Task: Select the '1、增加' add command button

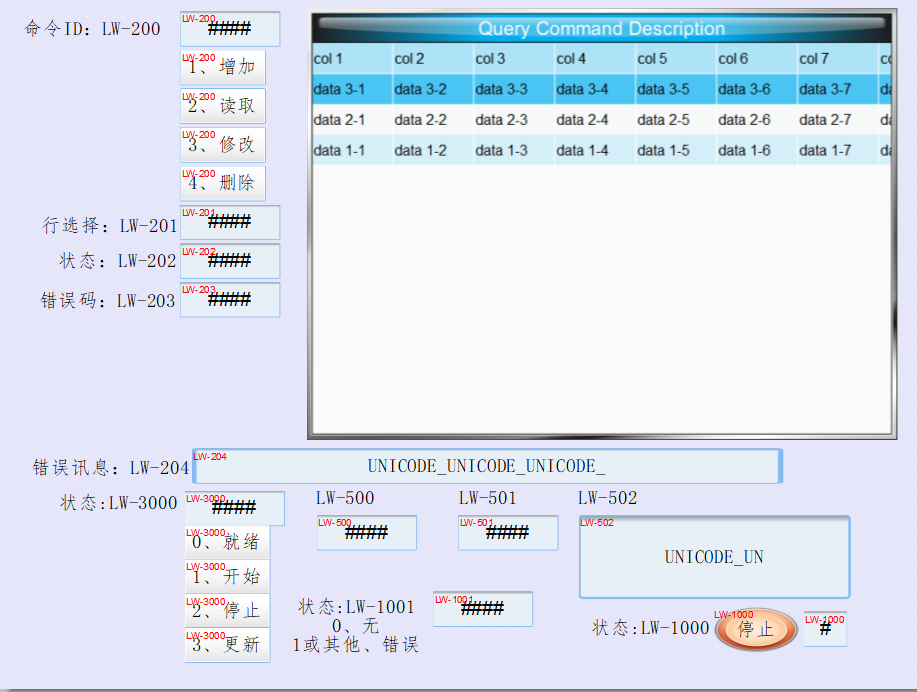Action: point(223,67)
